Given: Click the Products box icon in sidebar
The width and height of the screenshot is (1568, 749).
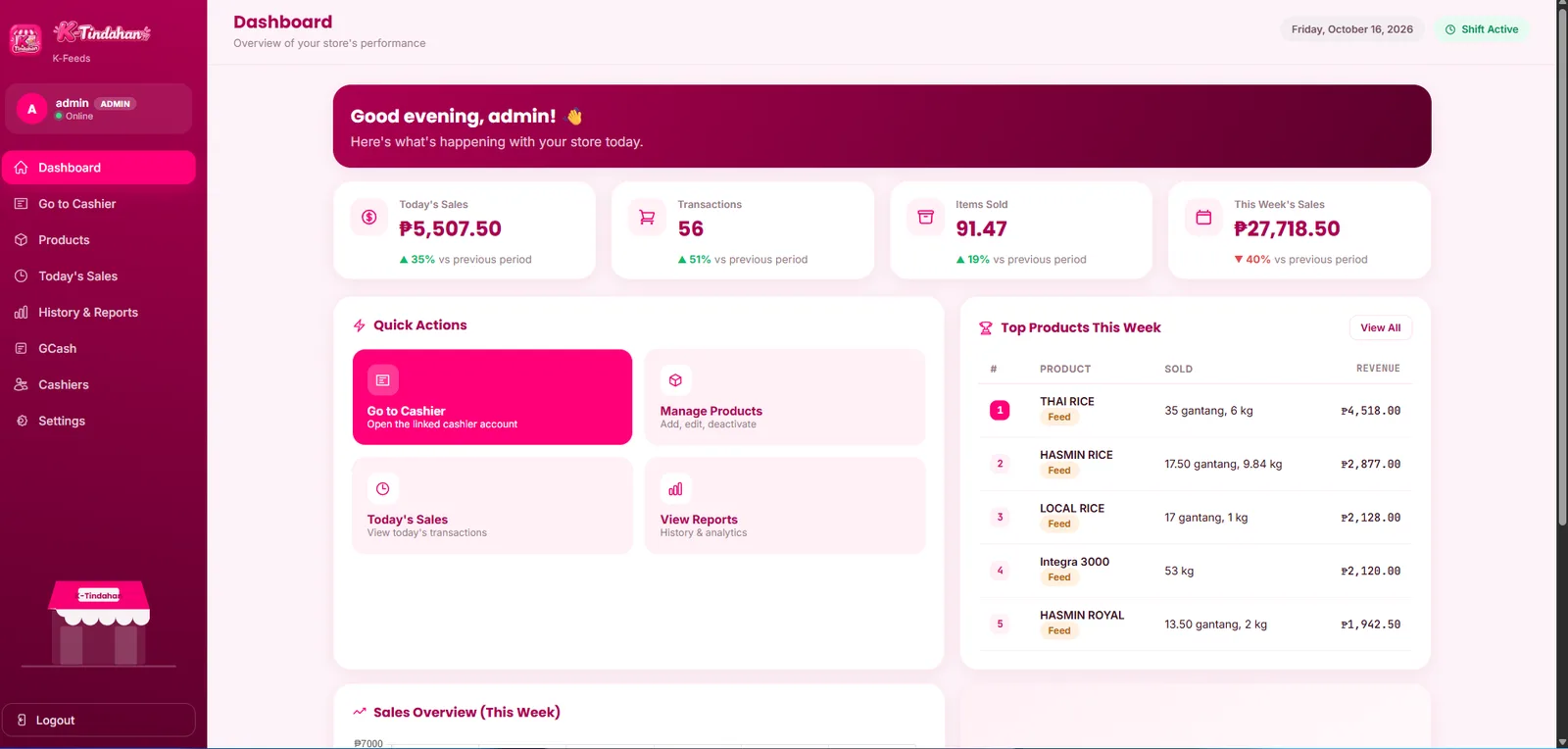Looking at the screenshot, I should pyautogui.click(x=21, y=240).
